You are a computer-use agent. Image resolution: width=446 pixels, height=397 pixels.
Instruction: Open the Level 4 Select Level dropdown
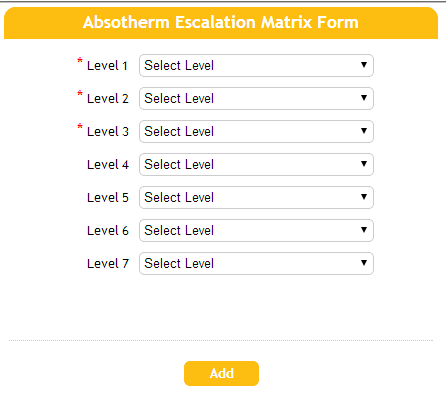256,165
